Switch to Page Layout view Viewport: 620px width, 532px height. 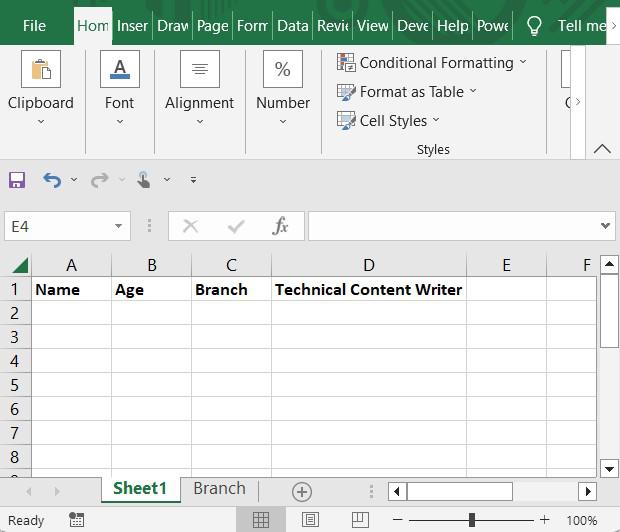pyautogui.click(x=310, y=520)
